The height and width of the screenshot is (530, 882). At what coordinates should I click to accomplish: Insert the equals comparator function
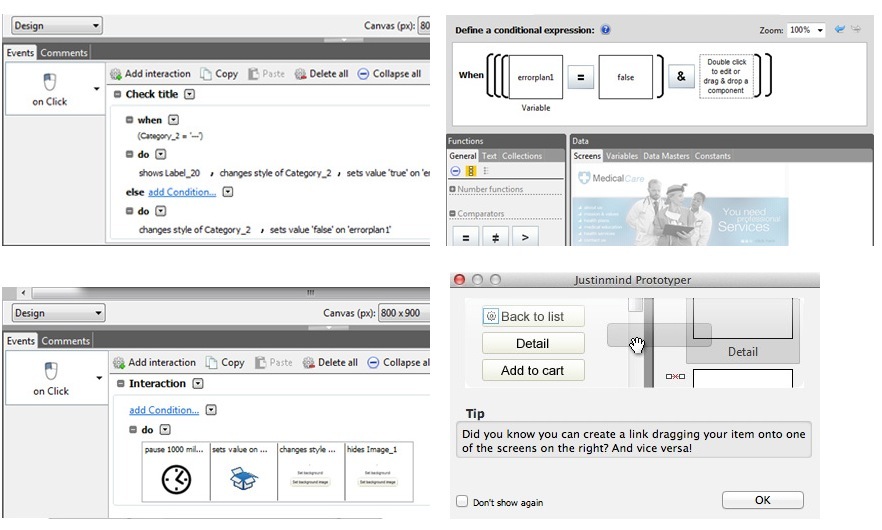(466, 237)
